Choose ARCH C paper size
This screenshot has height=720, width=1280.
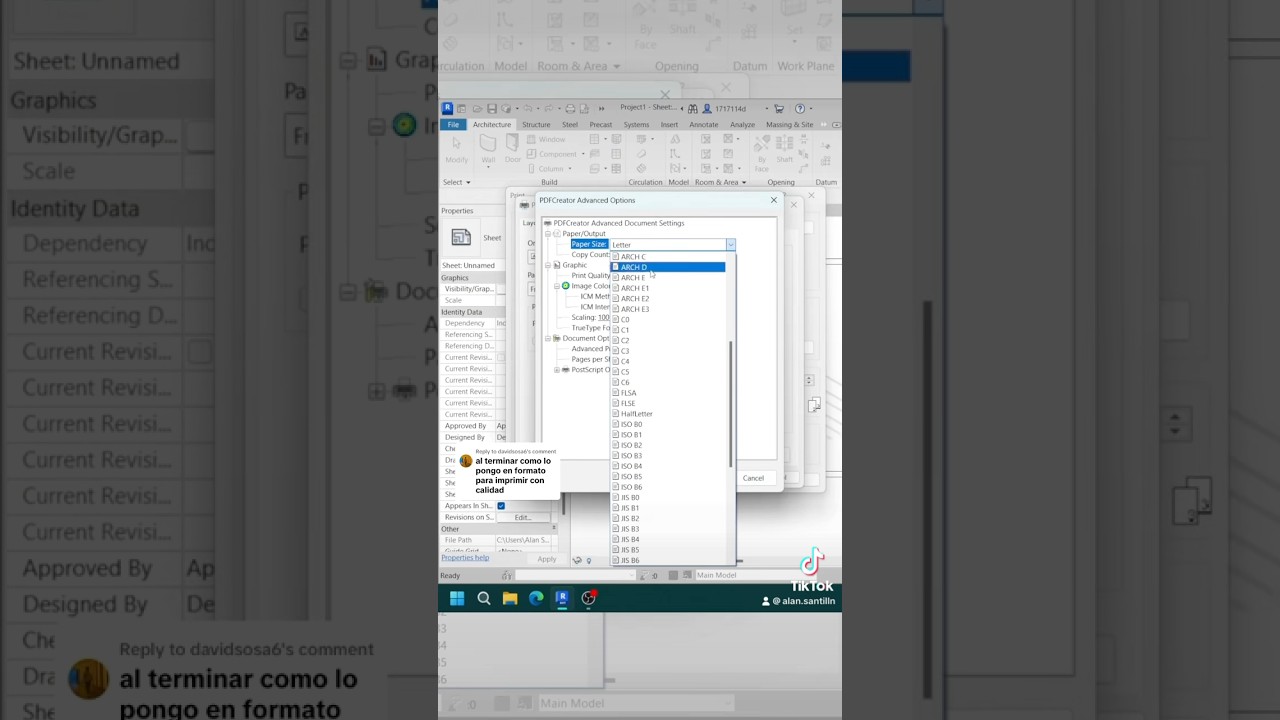pos(668,257)
